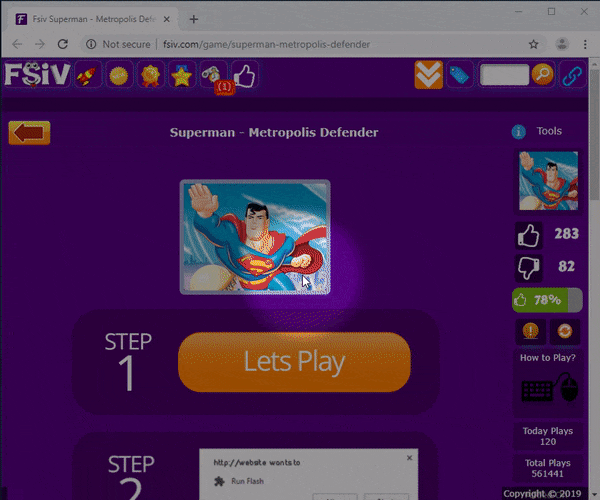Click the blue price tag icon
The image size is (600, 500).
[x=460, y=75]
